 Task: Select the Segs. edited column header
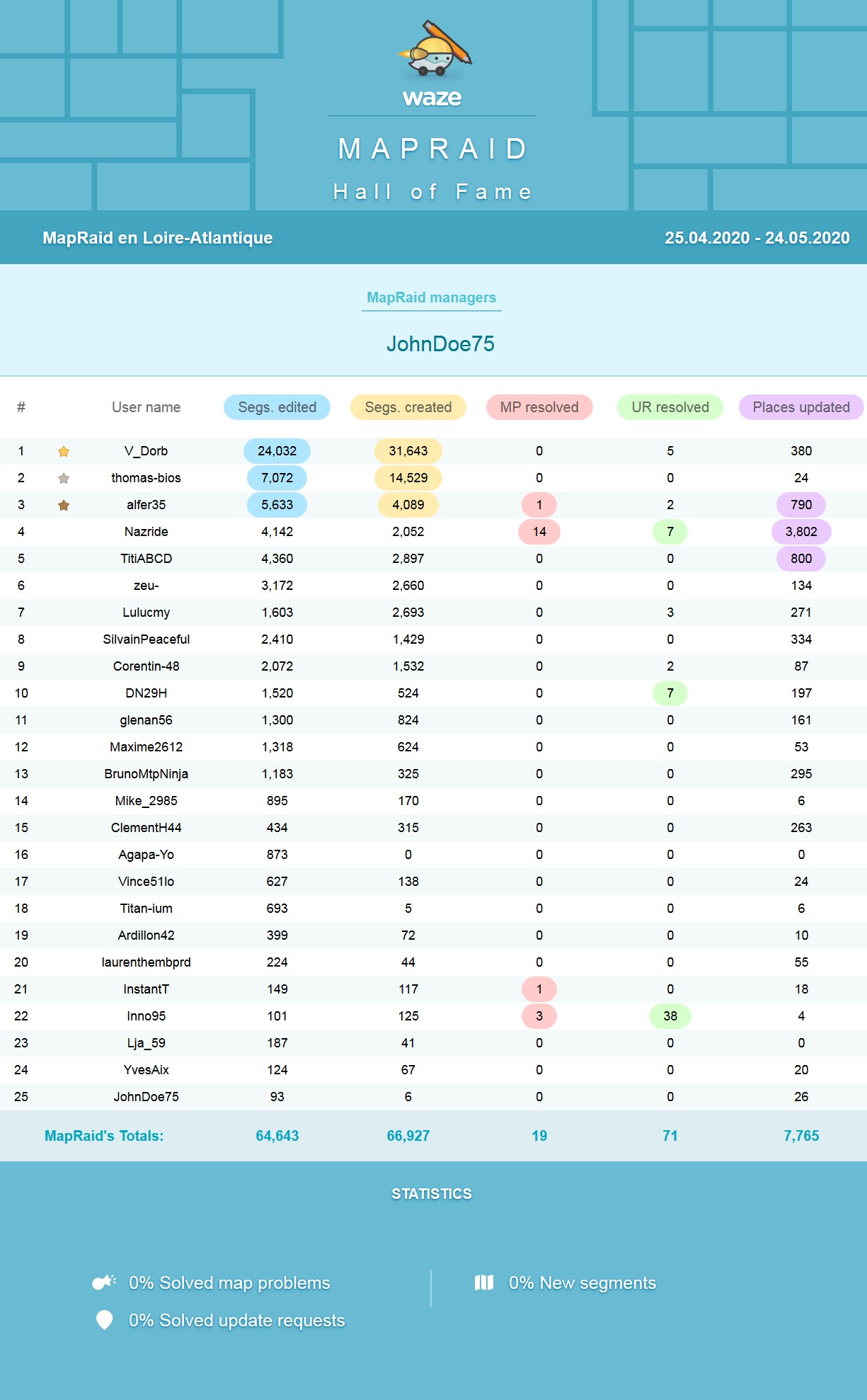pyautogui.click(x=277, y=407)
